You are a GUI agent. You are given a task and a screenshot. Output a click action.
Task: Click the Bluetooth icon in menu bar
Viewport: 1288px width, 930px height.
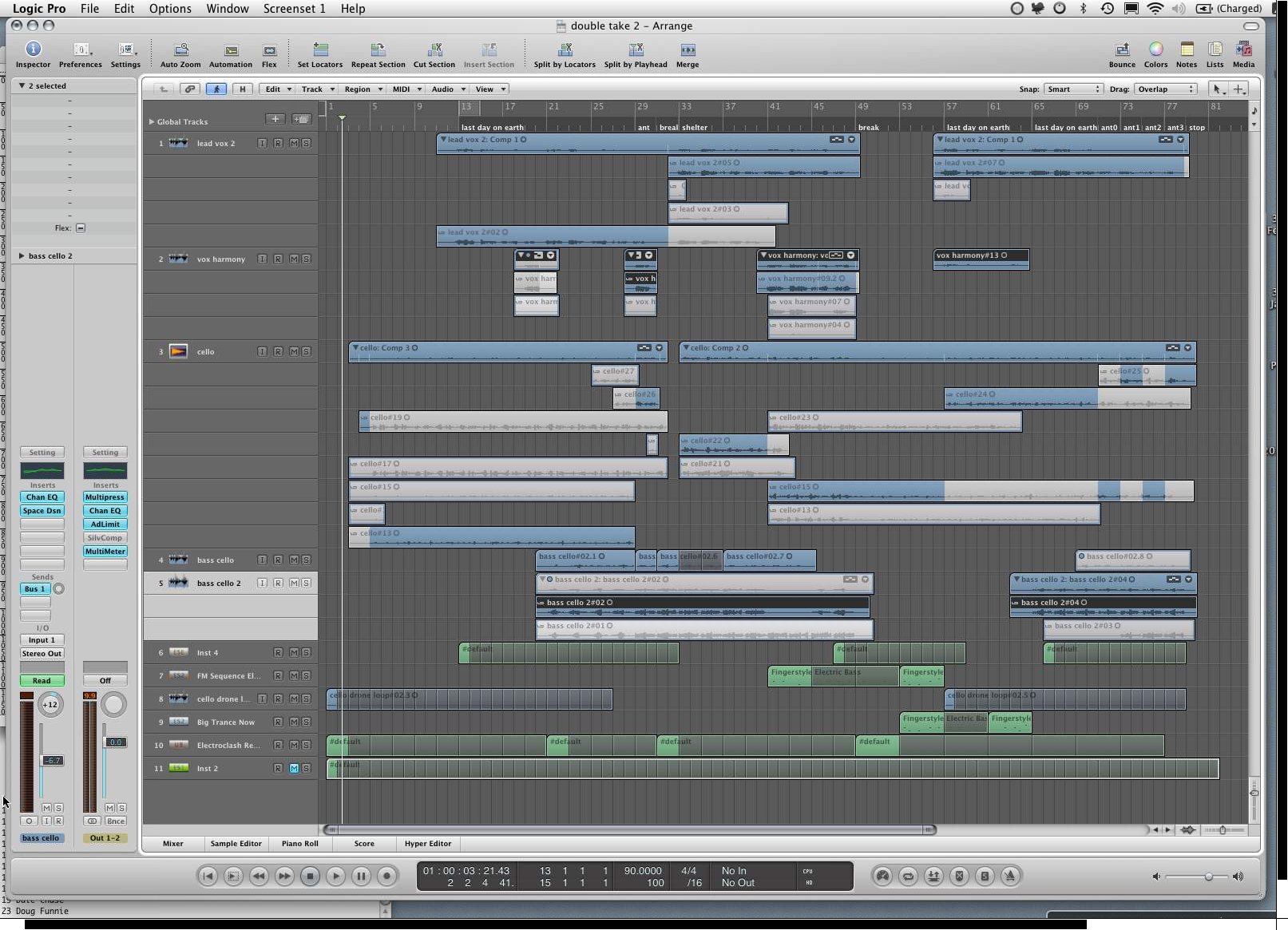1083,8
